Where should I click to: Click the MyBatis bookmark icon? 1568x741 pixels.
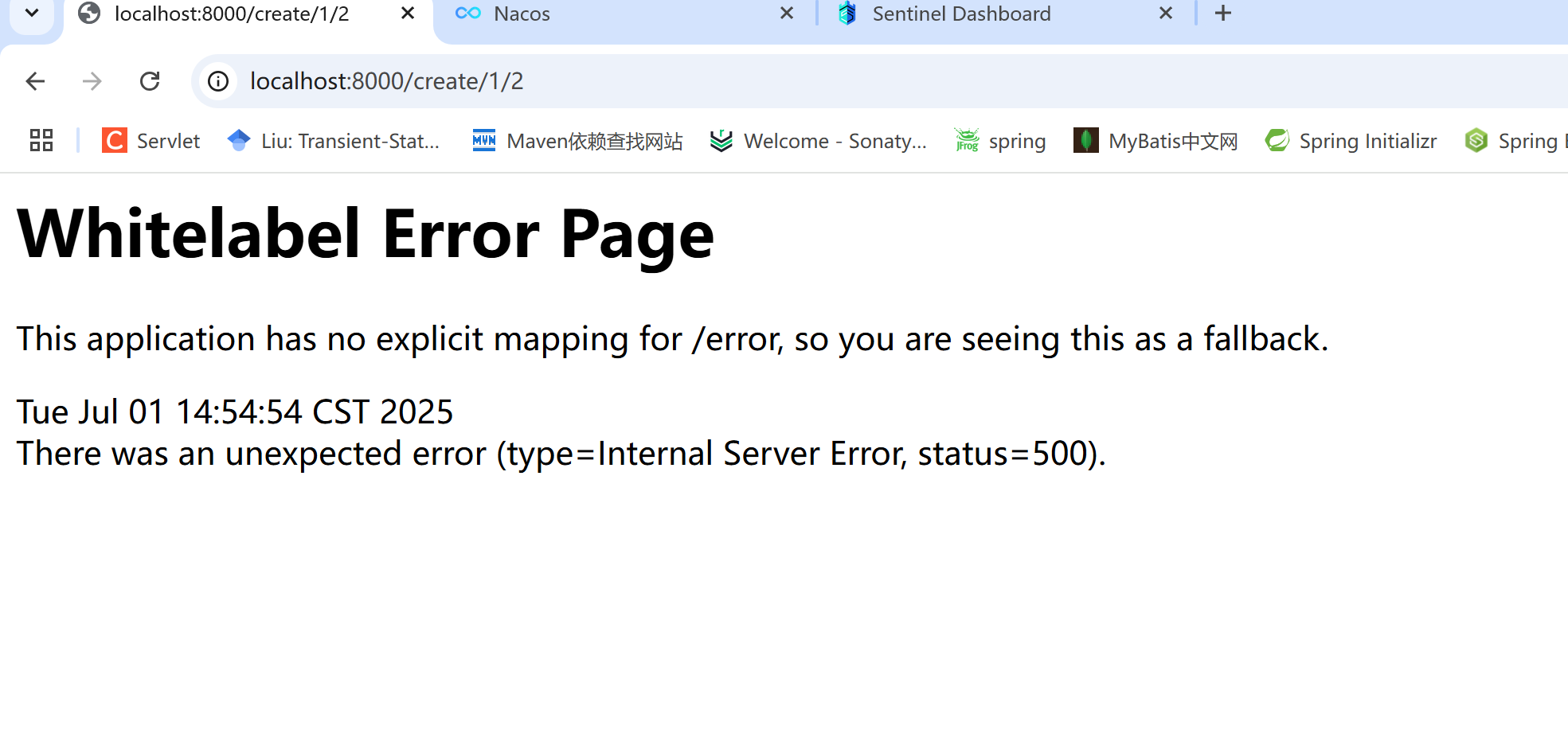click(1085, 140)
